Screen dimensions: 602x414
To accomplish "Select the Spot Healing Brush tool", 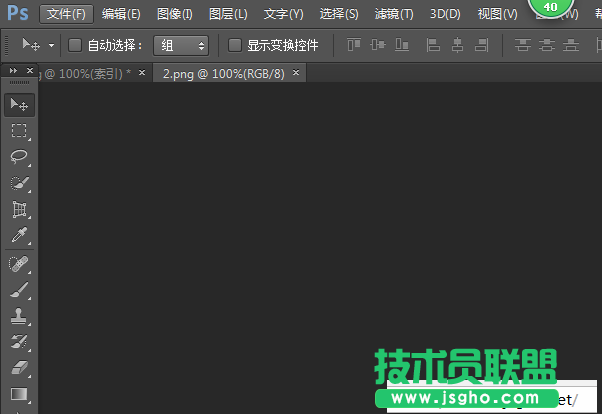I will pyautogui.click(x=19, y=264).
